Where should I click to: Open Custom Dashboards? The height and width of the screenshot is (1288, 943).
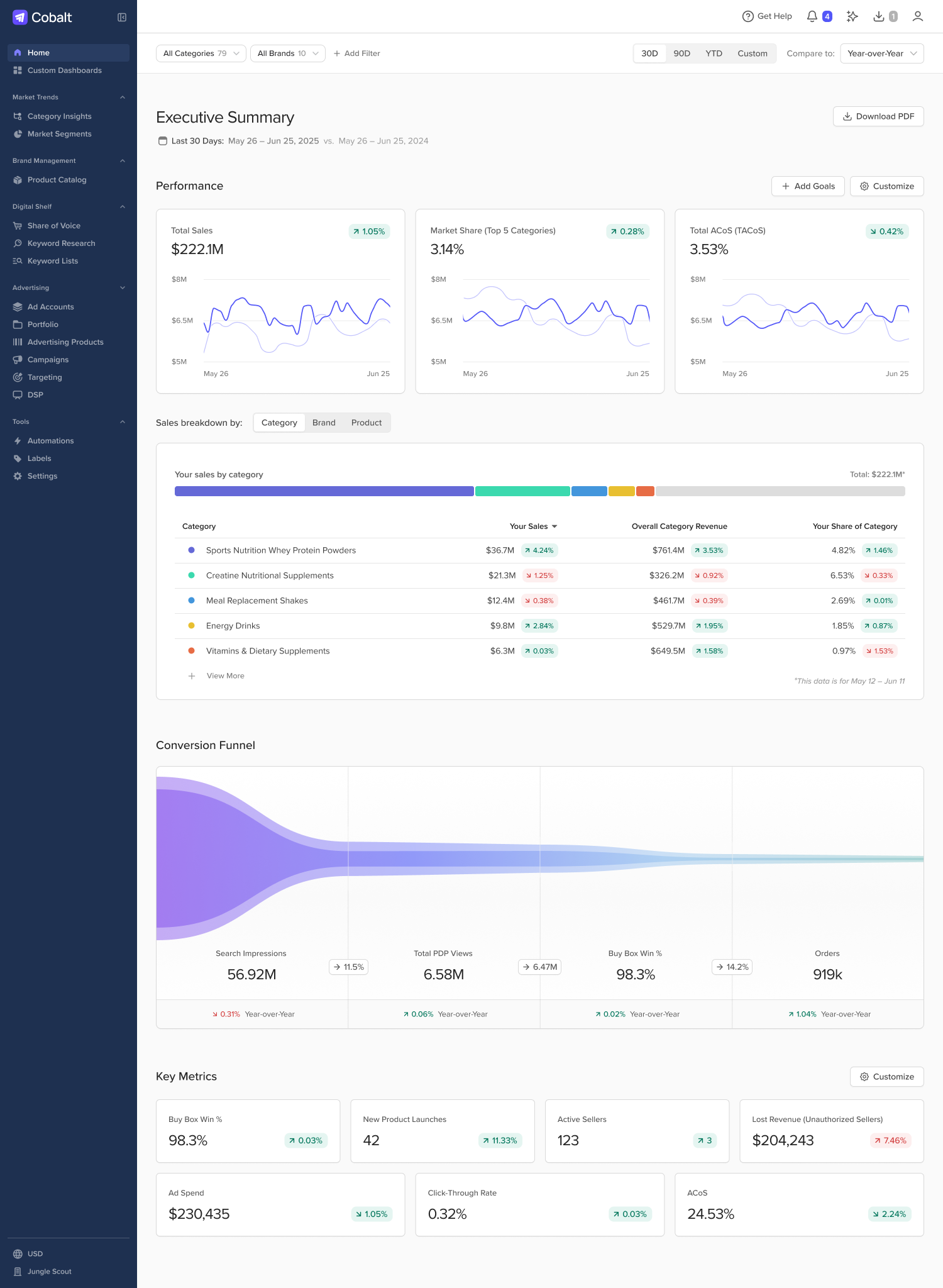(x=65, y=70)
